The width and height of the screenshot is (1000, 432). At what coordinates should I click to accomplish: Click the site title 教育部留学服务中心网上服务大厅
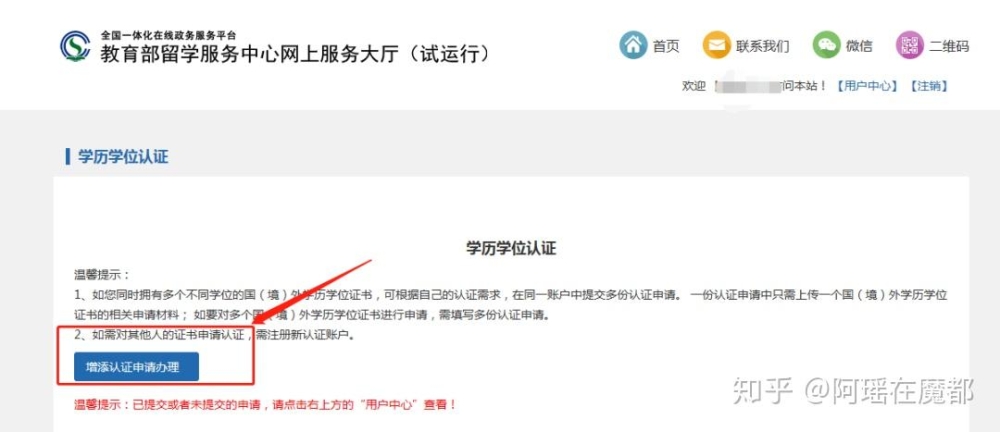297,54
